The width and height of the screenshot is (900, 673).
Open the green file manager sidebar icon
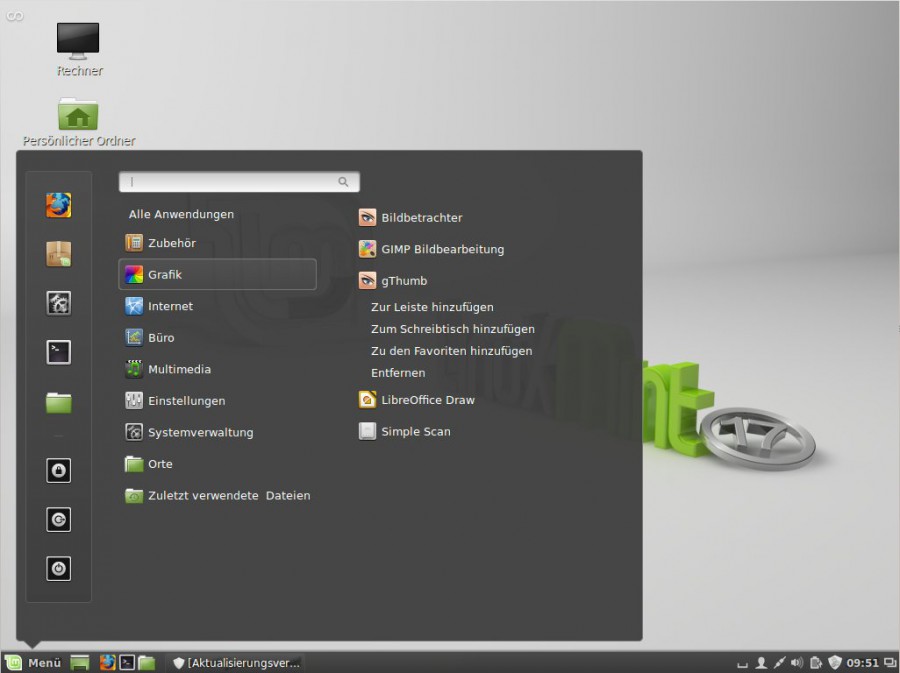pos(58,401)
